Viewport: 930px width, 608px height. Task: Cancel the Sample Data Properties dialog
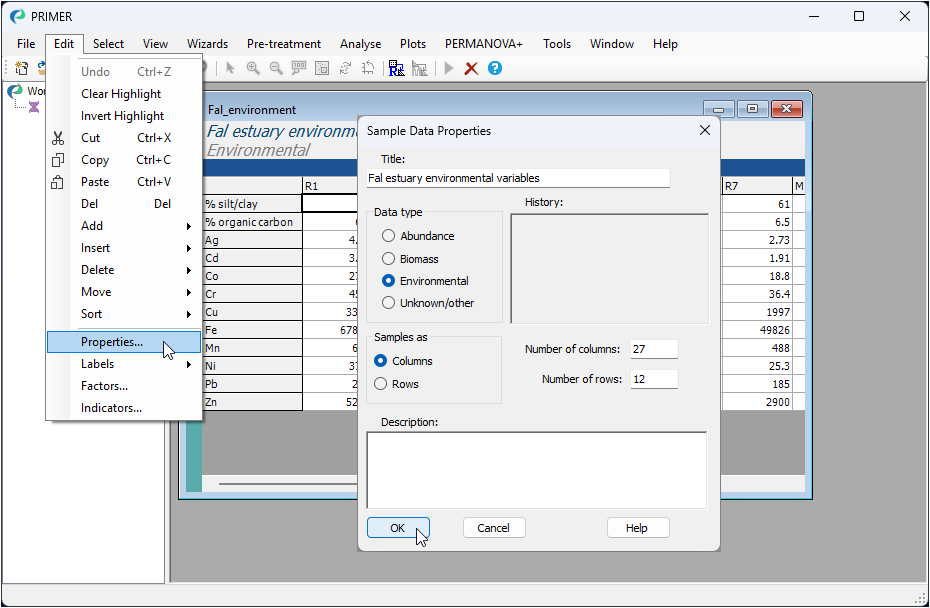click(x=493, y=528)
